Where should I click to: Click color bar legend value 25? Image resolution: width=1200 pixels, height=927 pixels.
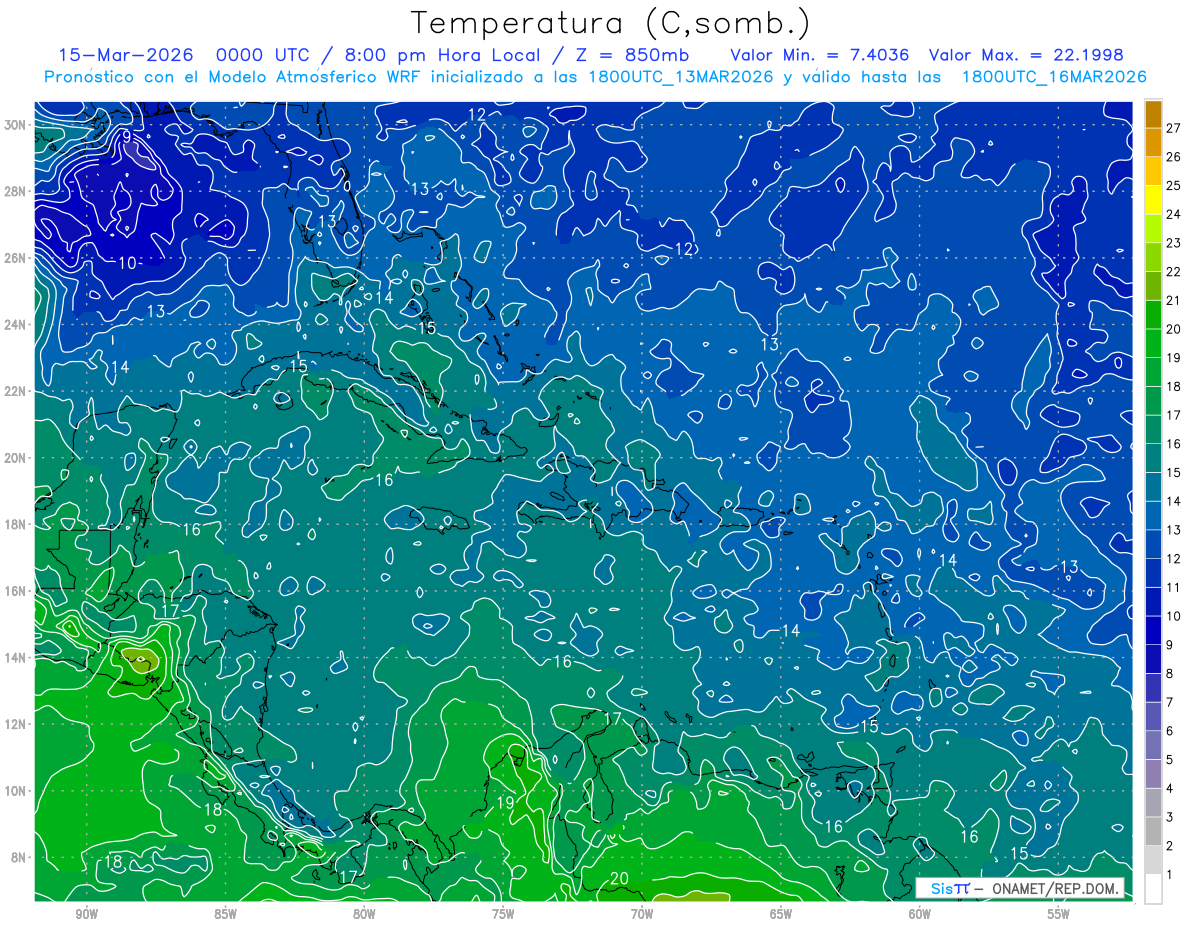coord(1174,185)
